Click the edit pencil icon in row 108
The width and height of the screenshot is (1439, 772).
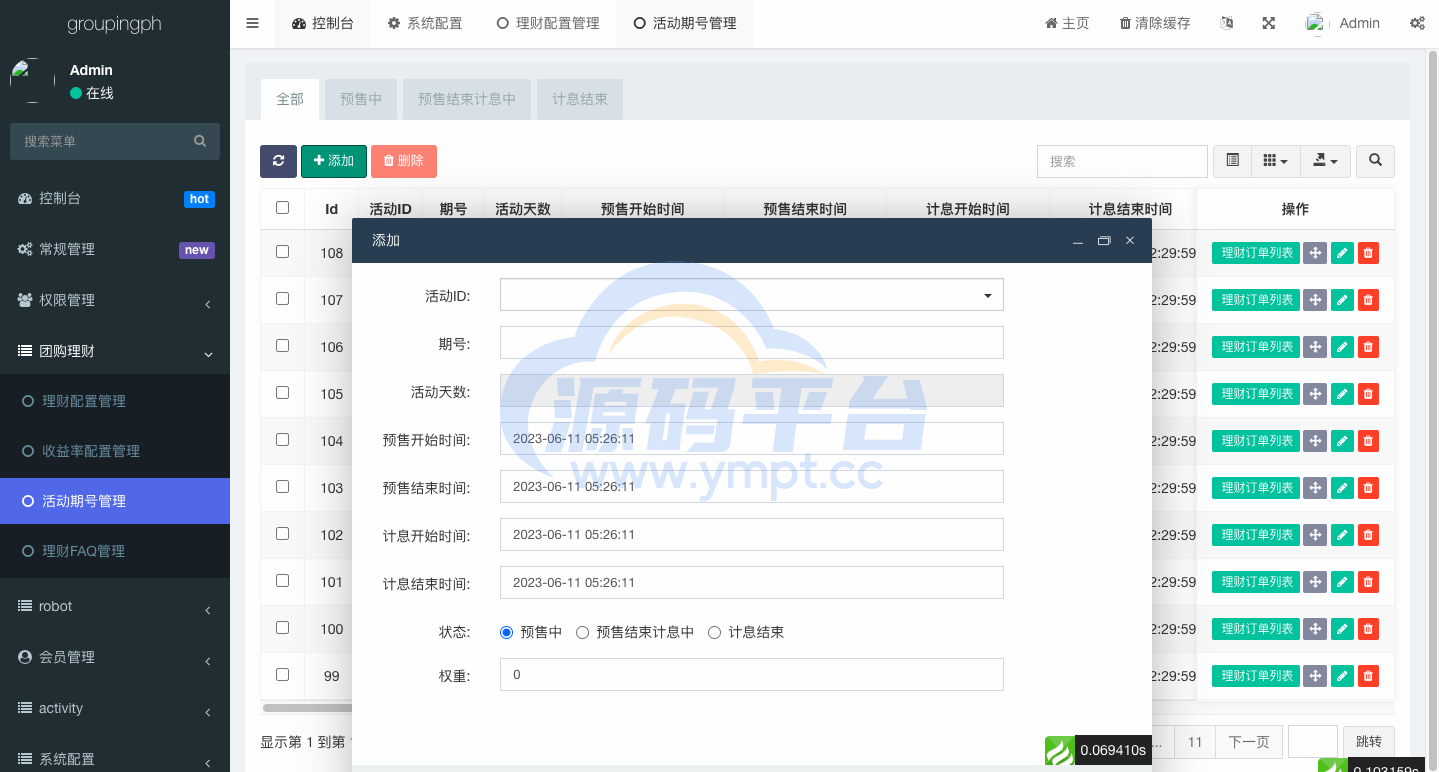point(1342,253)
